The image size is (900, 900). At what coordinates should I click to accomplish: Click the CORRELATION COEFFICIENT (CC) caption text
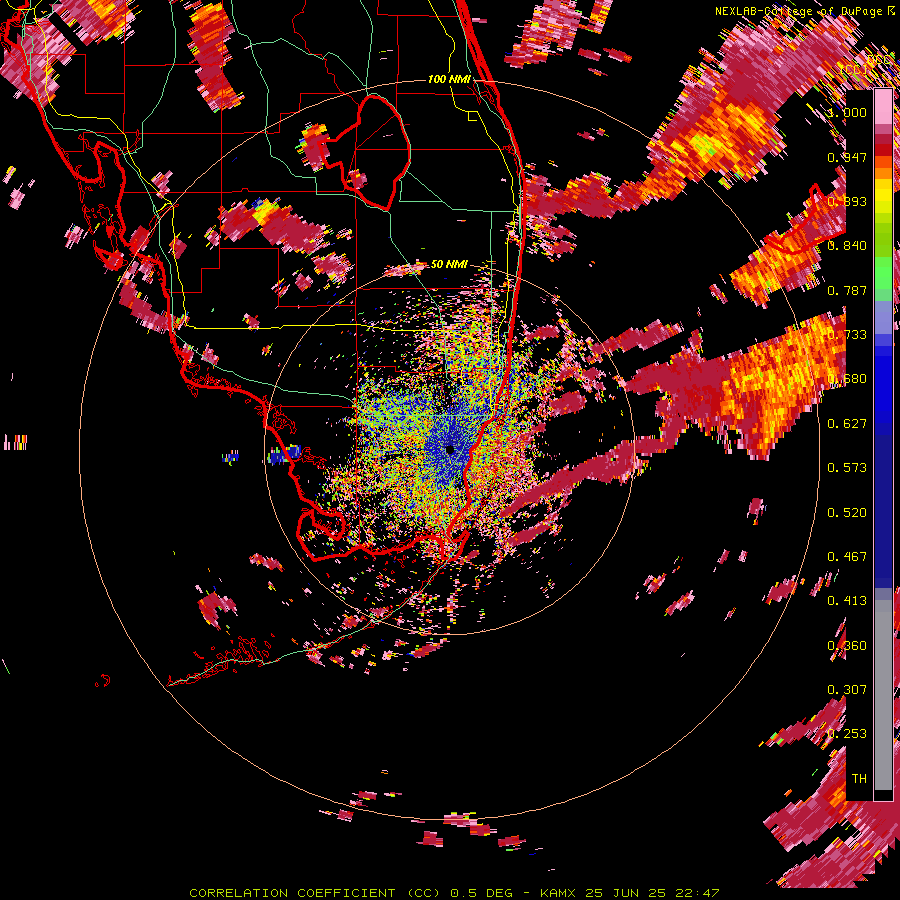(x=315, y=893)
